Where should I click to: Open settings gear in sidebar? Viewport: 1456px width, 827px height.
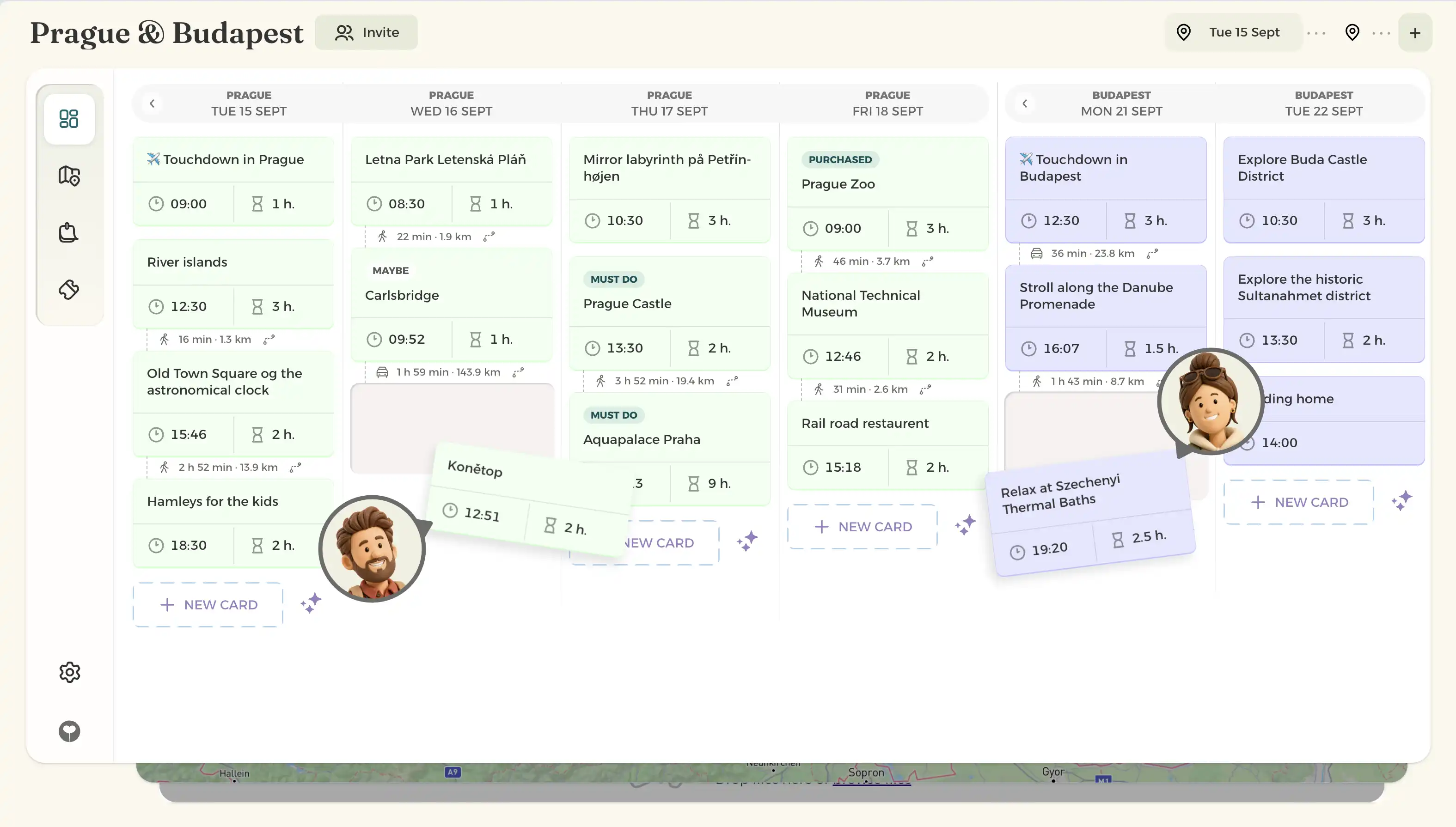(x=69, y=672)
